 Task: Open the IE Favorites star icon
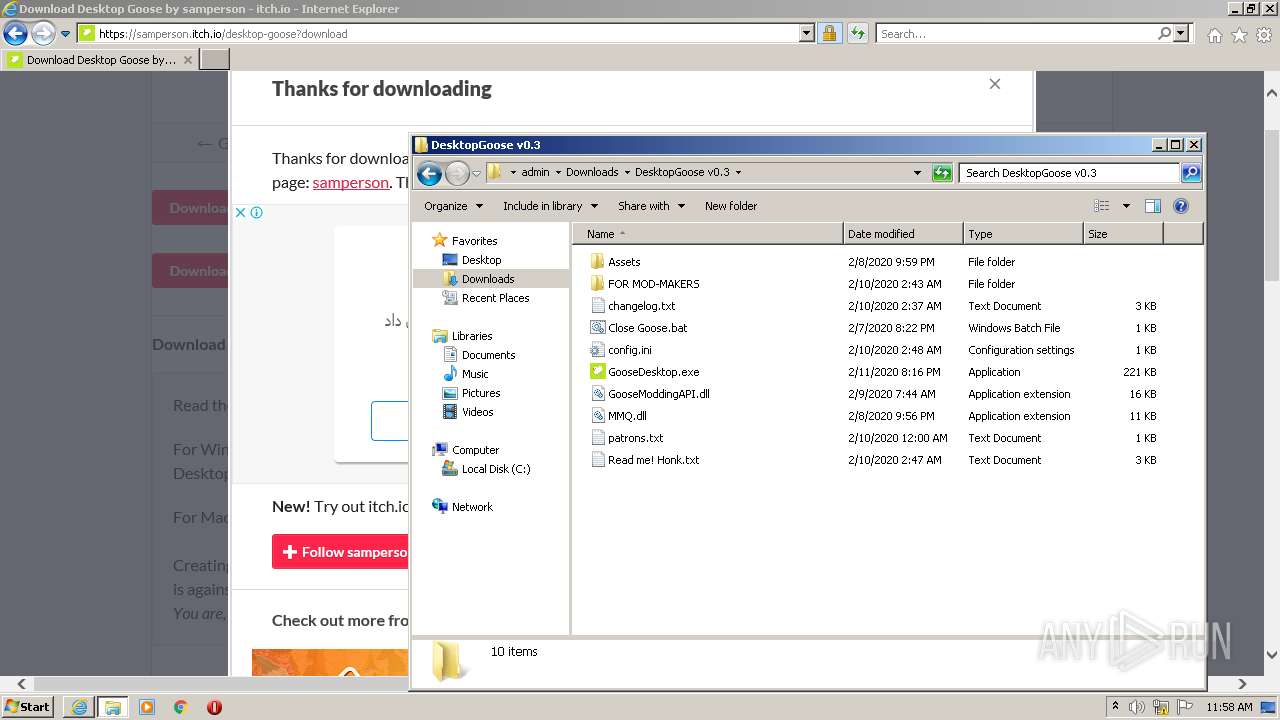(x=1239, y=35)
